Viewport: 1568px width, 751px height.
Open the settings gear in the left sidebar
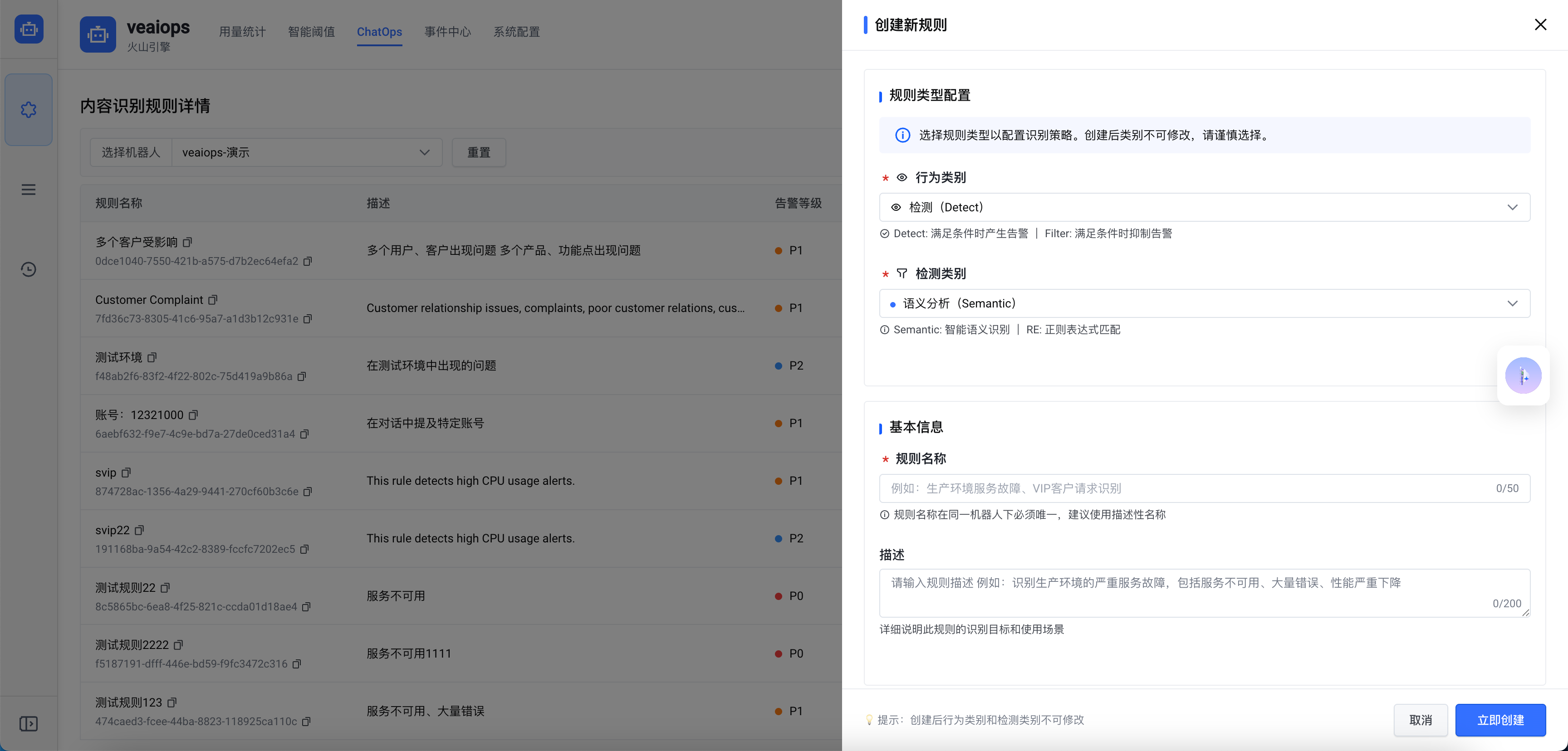28,110
